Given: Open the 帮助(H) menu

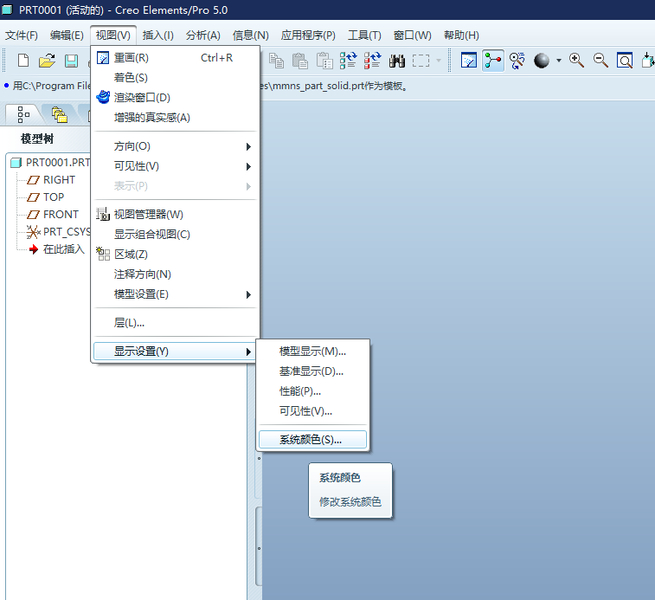Looking at the screenshot, I should point(462,36).
